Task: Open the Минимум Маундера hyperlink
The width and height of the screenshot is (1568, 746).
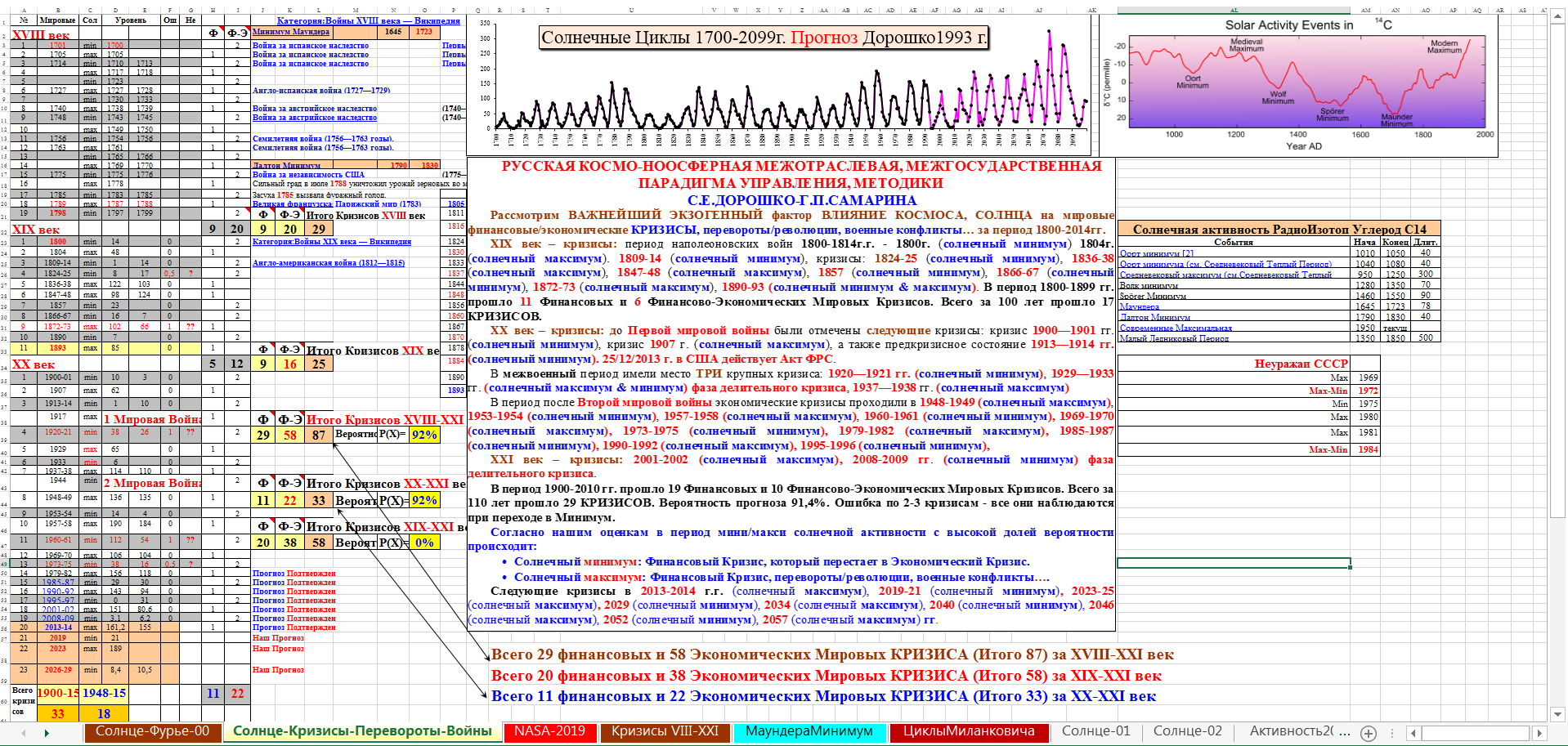Action: pyautogui.click(x=291, y=32)
